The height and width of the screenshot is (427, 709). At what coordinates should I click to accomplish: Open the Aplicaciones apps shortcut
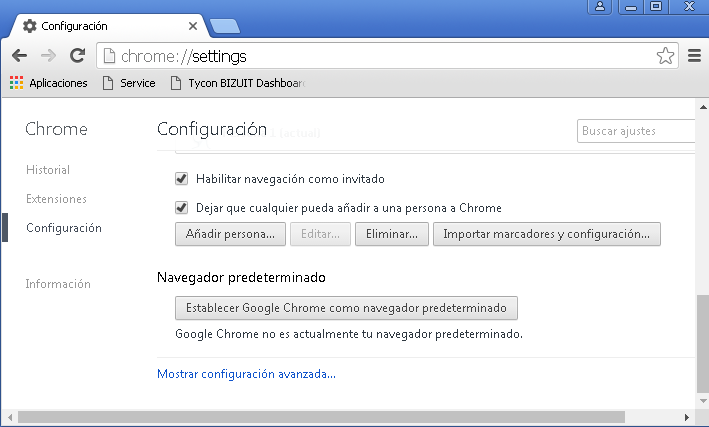pos(48,83)
